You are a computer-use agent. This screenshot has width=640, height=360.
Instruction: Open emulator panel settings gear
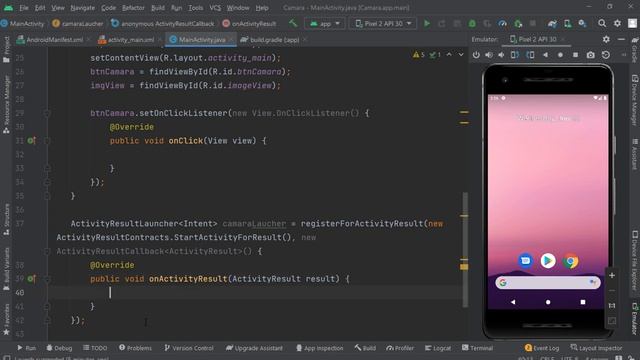click(x=606, y=39)
